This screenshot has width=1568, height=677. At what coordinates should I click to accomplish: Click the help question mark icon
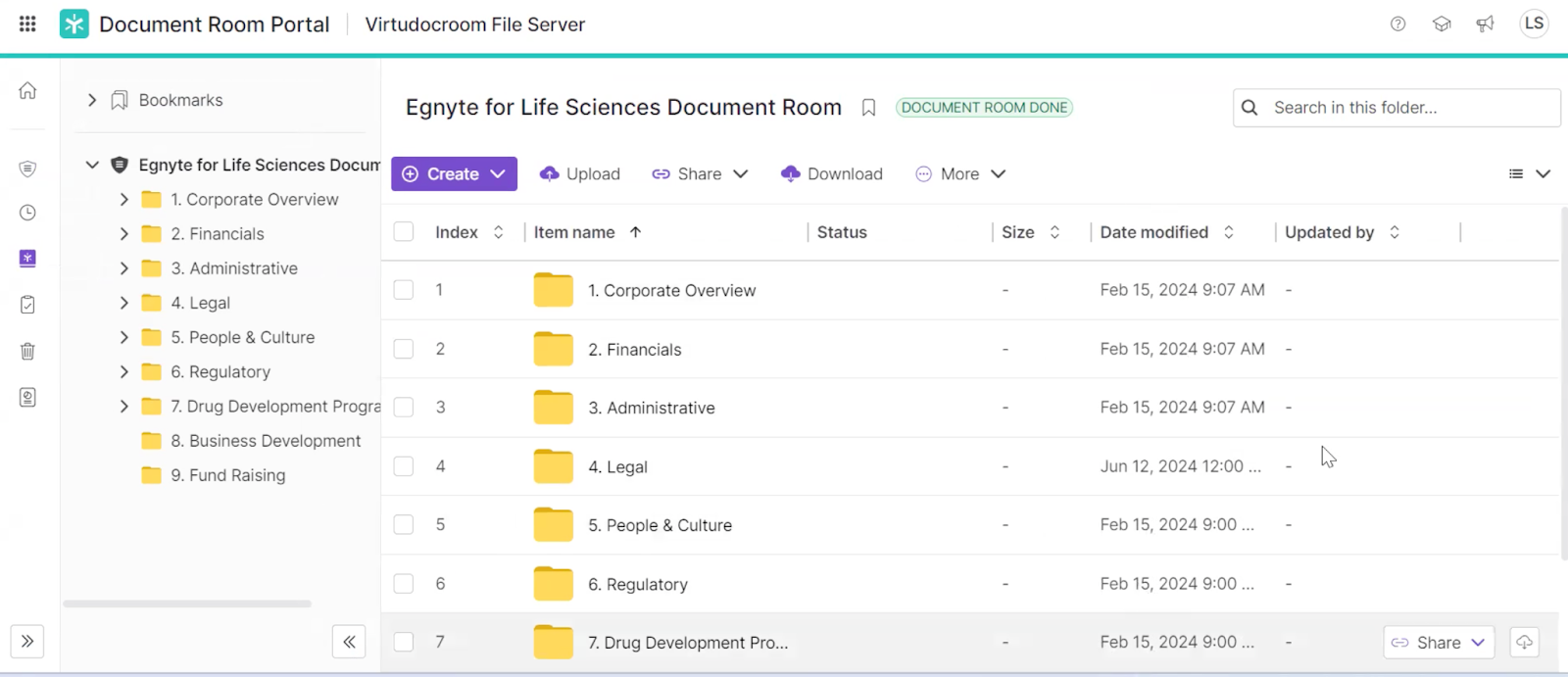(x=1397, y=24)
